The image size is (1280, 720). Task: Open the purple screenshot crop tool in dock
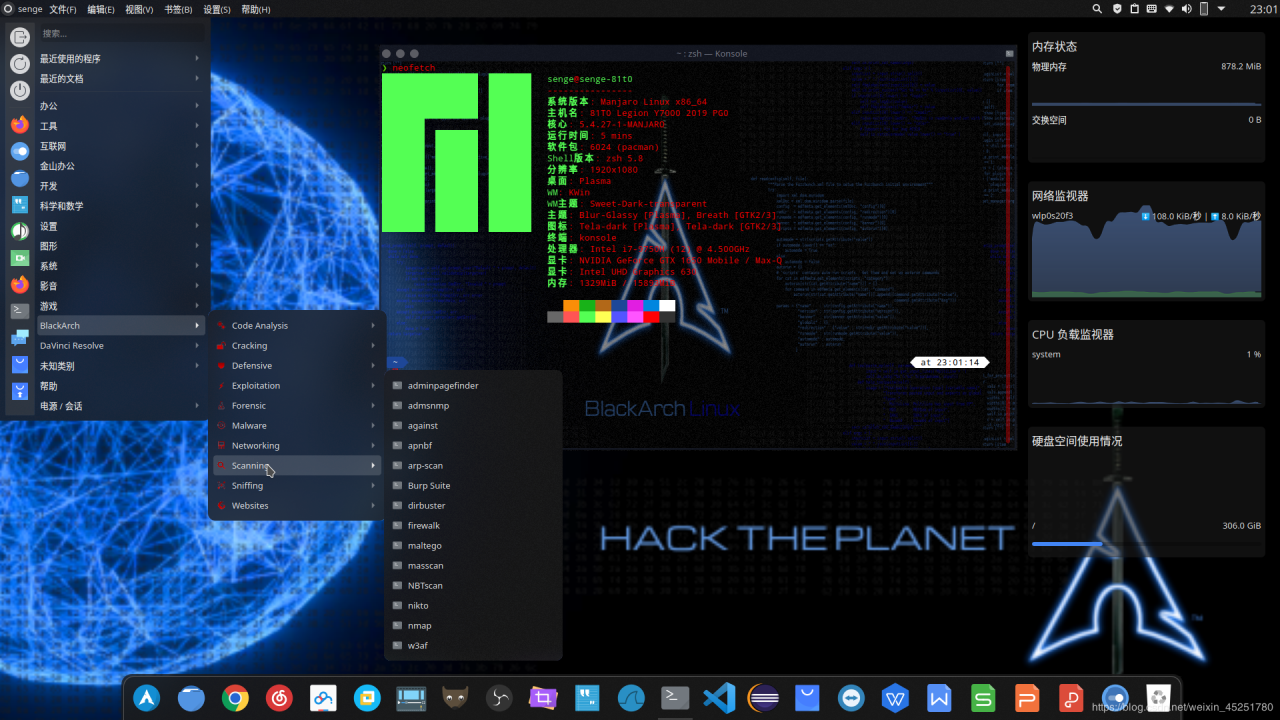pyautogui.click(x=543, y=698)
